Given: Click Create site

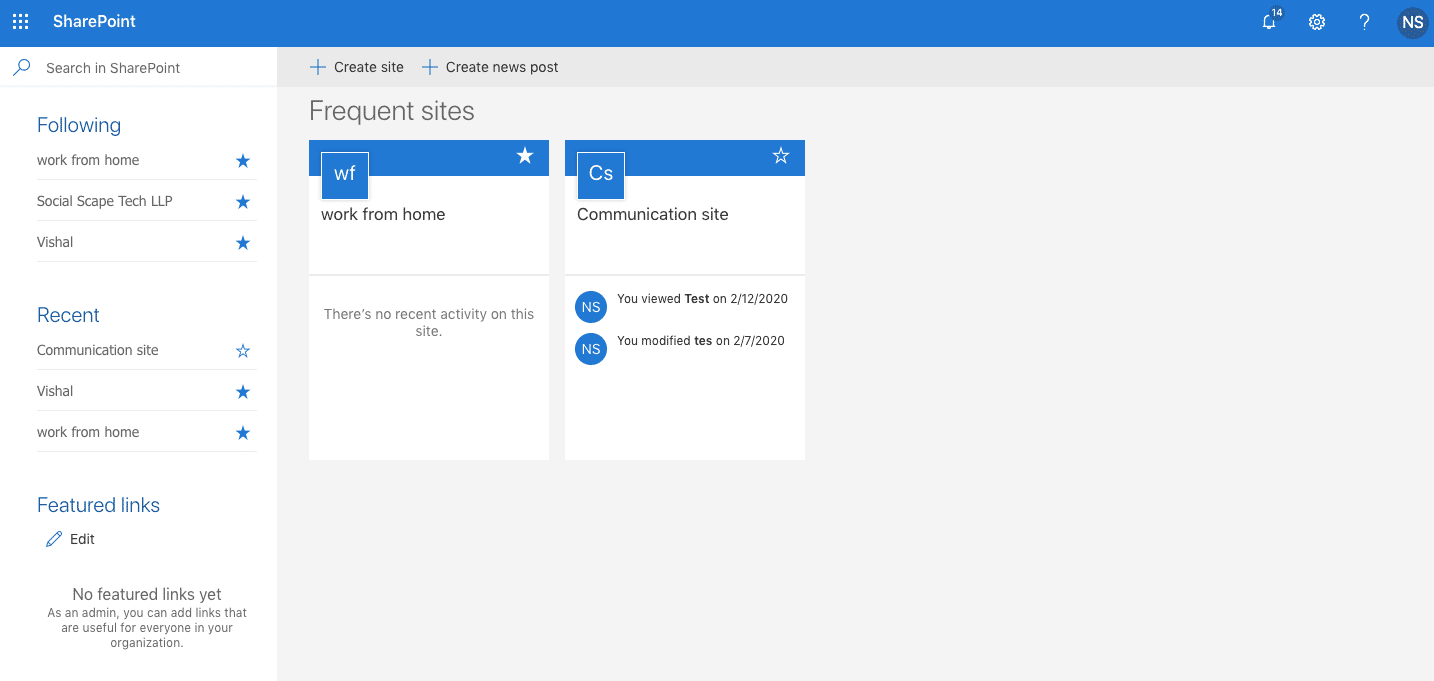Looking at the screenshot, I should click(357, 67).
